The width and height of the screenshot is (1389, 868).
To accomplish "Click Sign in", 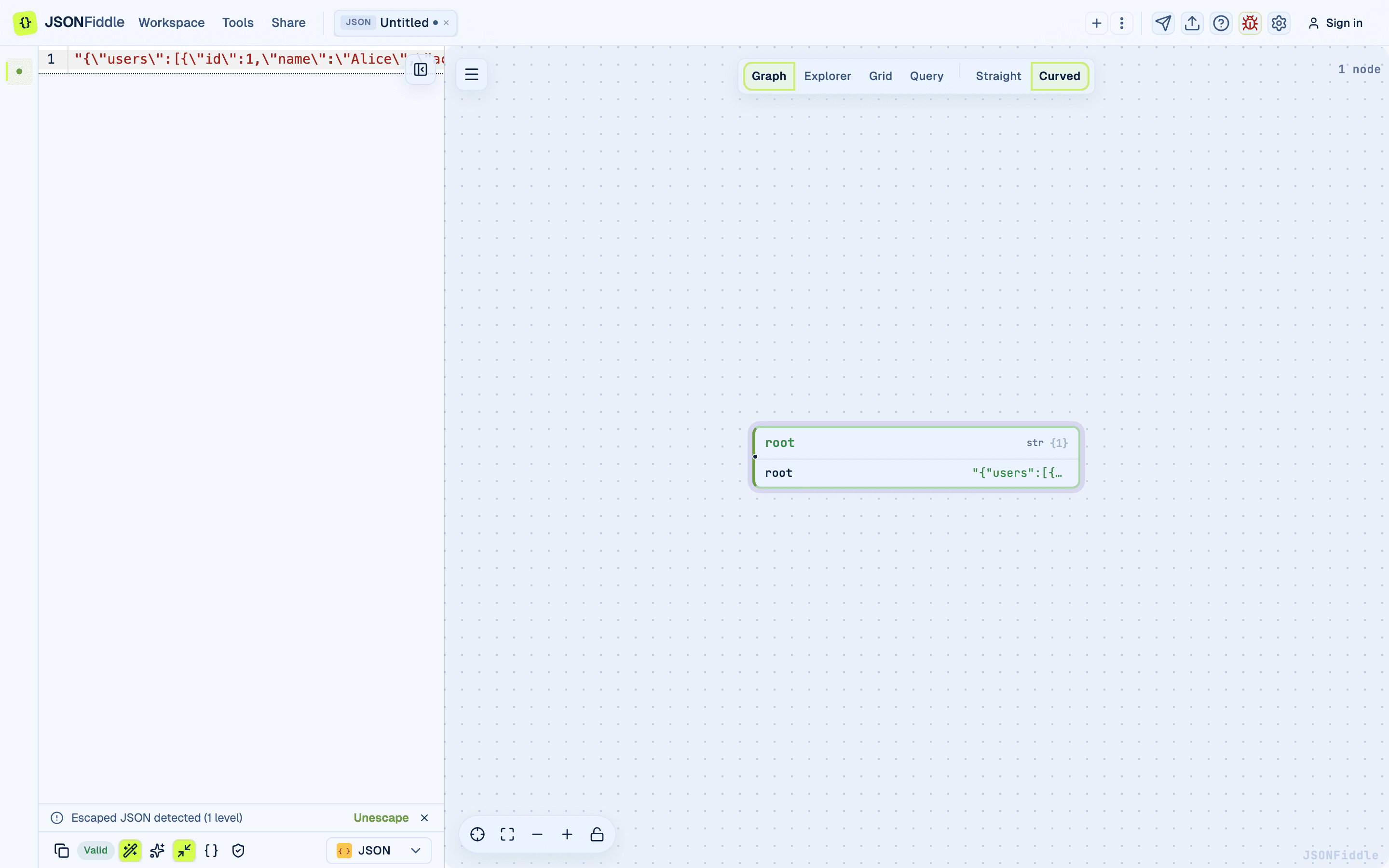I will [1335, 23].
